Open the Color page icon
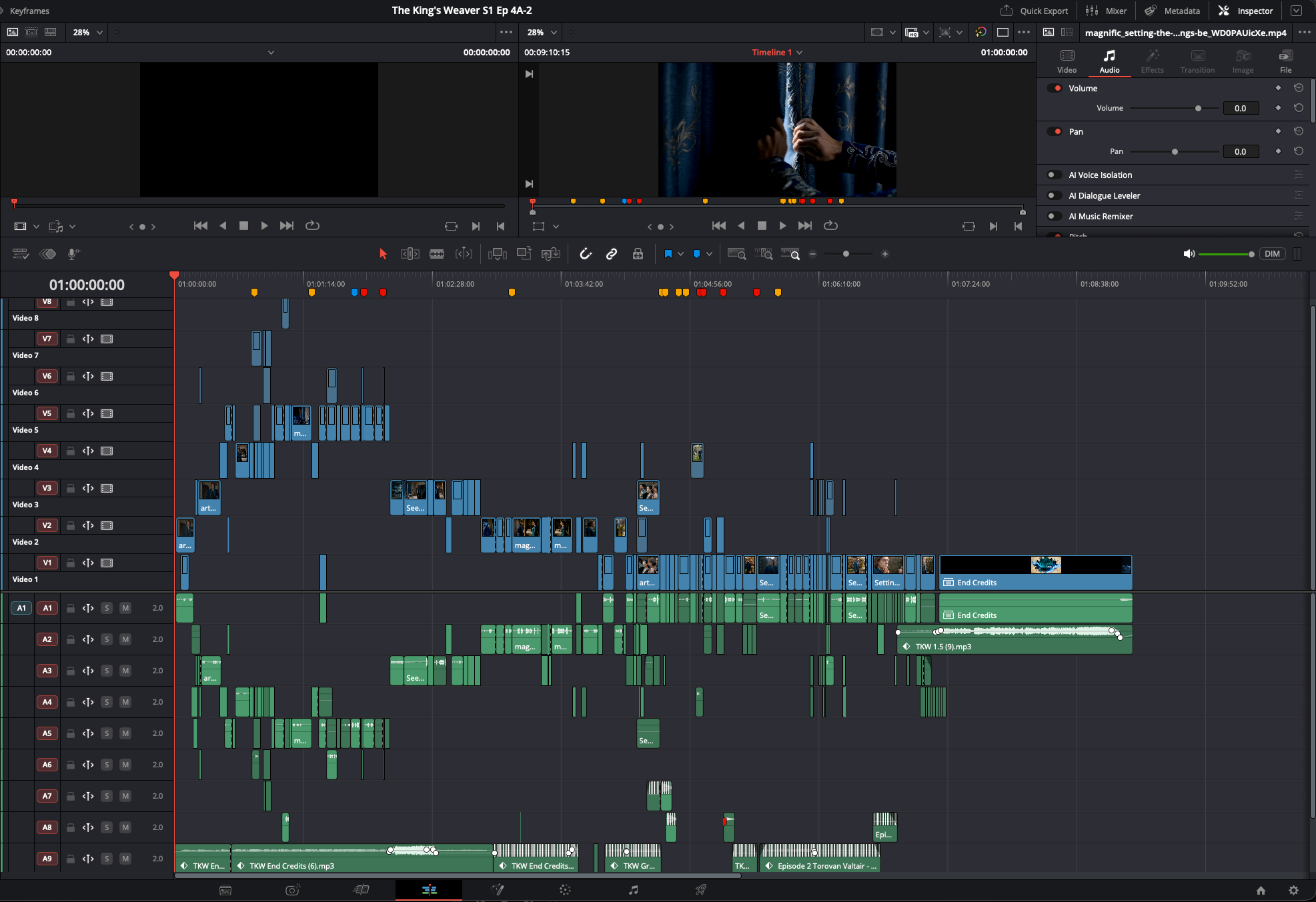 (565, 890)
